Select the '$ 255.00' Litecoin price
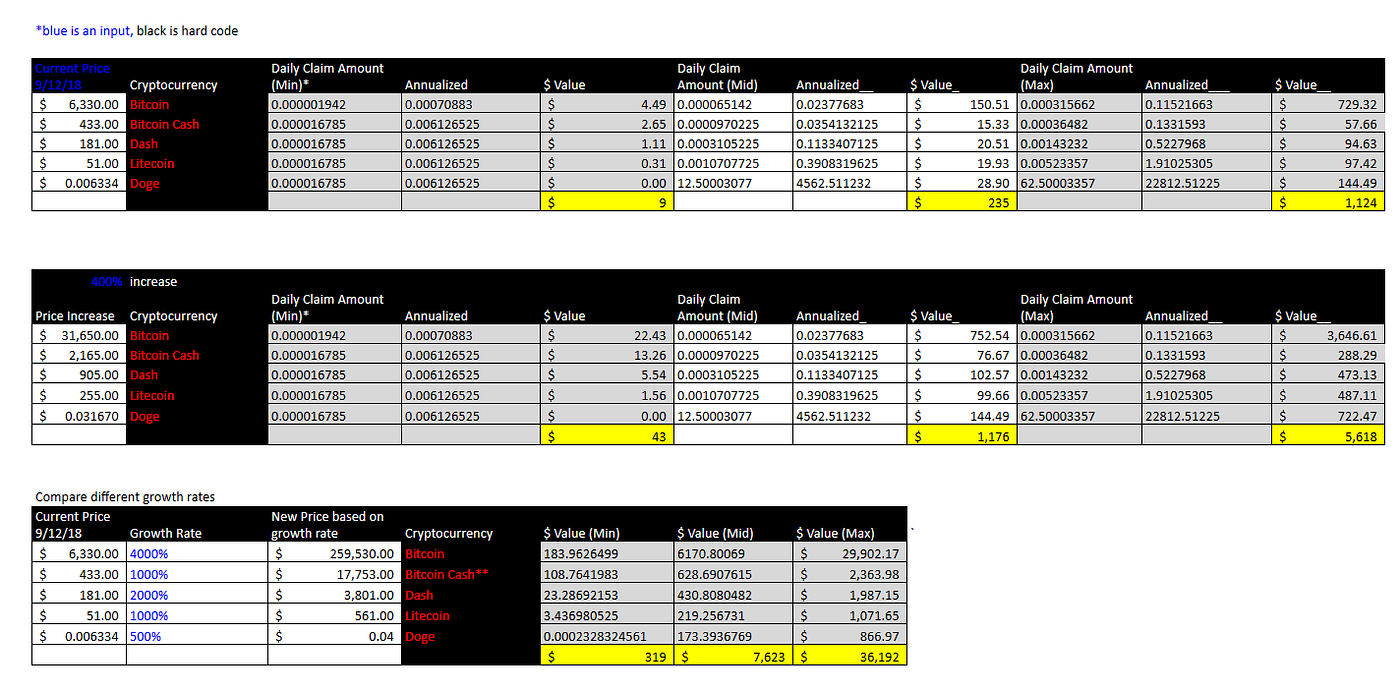The height and width of the screenshot is (685, 1400). click(79, 395)
